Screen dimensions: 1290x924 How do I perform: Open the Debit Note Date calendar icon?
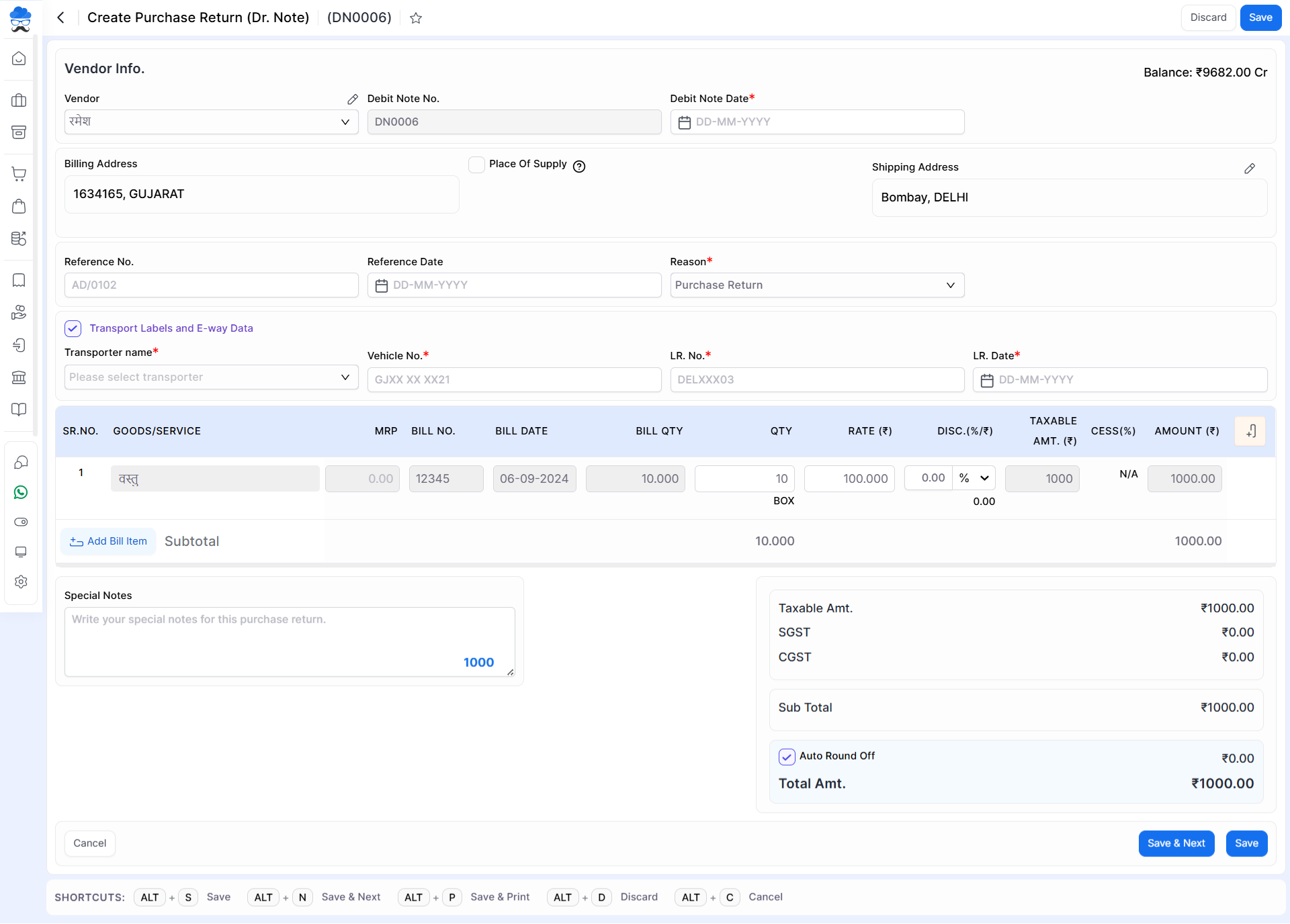(x=685, y=122)
